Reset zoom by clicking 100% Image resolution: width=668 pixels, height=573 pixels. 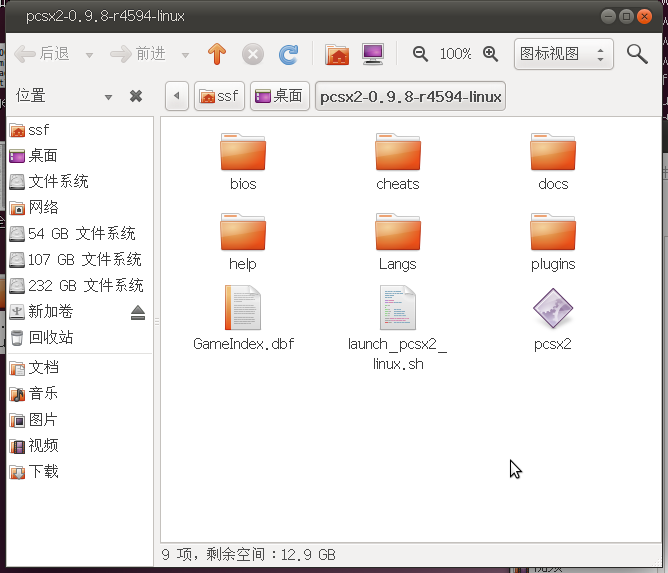[455, 54]
